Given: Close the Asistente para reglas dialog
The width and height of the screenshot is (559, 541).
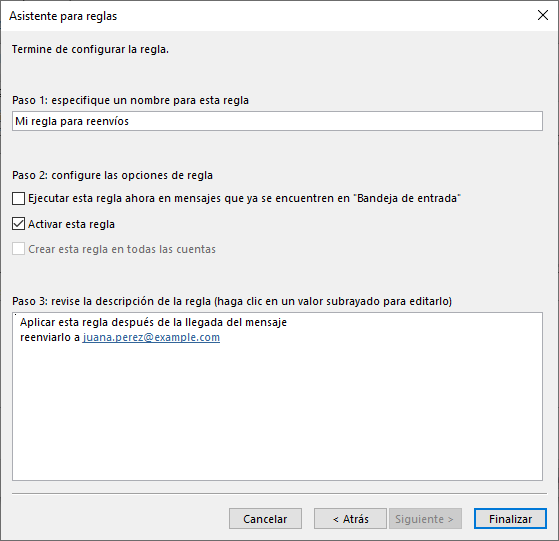Looking at the screenshot, I should click(543, 15).
